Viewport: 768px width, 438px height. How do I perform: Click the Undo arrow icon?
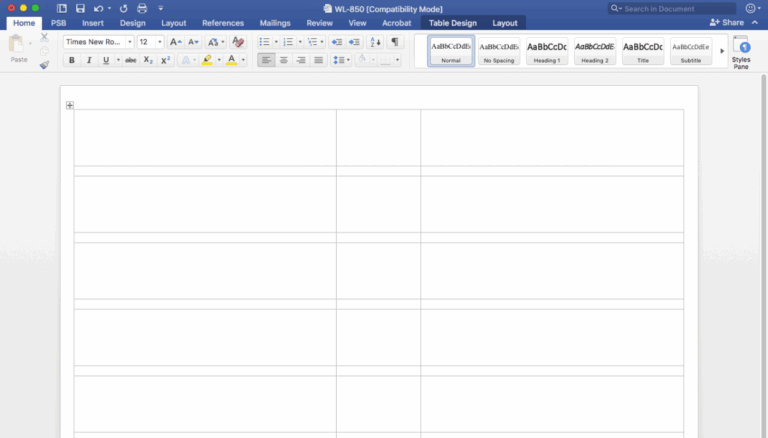coord(98,8)
